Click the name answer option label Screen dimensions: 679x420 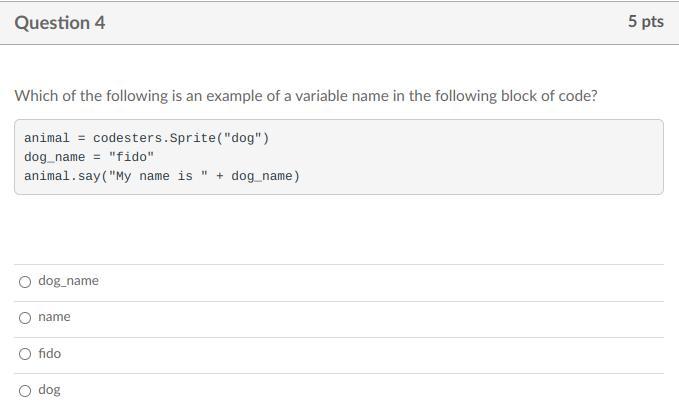tap(54, 317)
